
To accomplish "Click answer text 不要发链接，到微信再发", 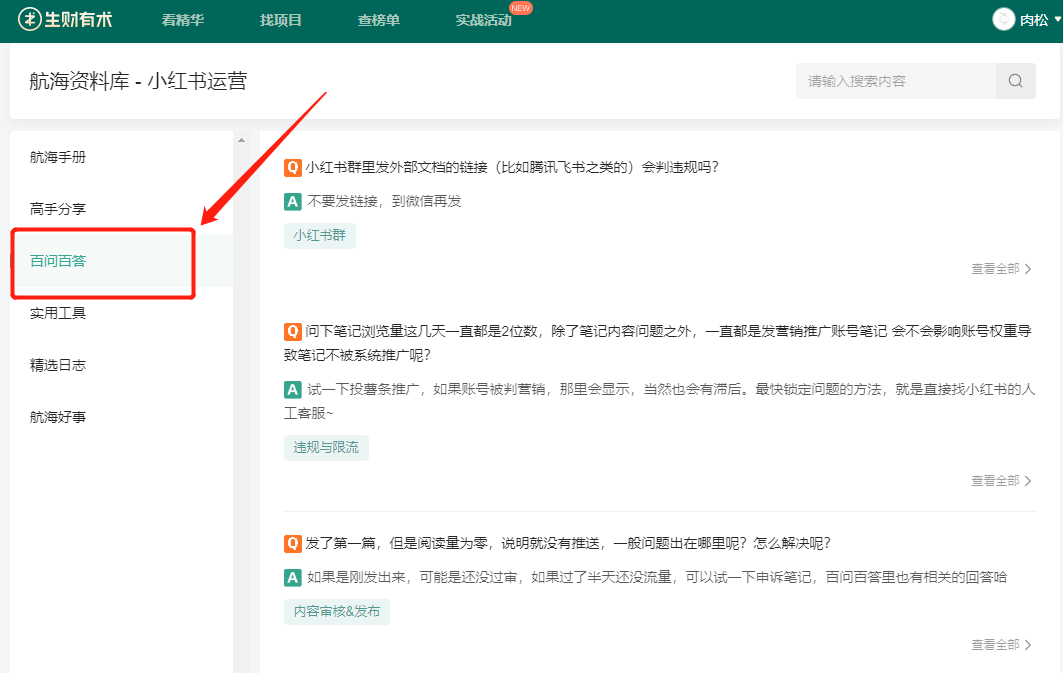I will tap(384, 201).
